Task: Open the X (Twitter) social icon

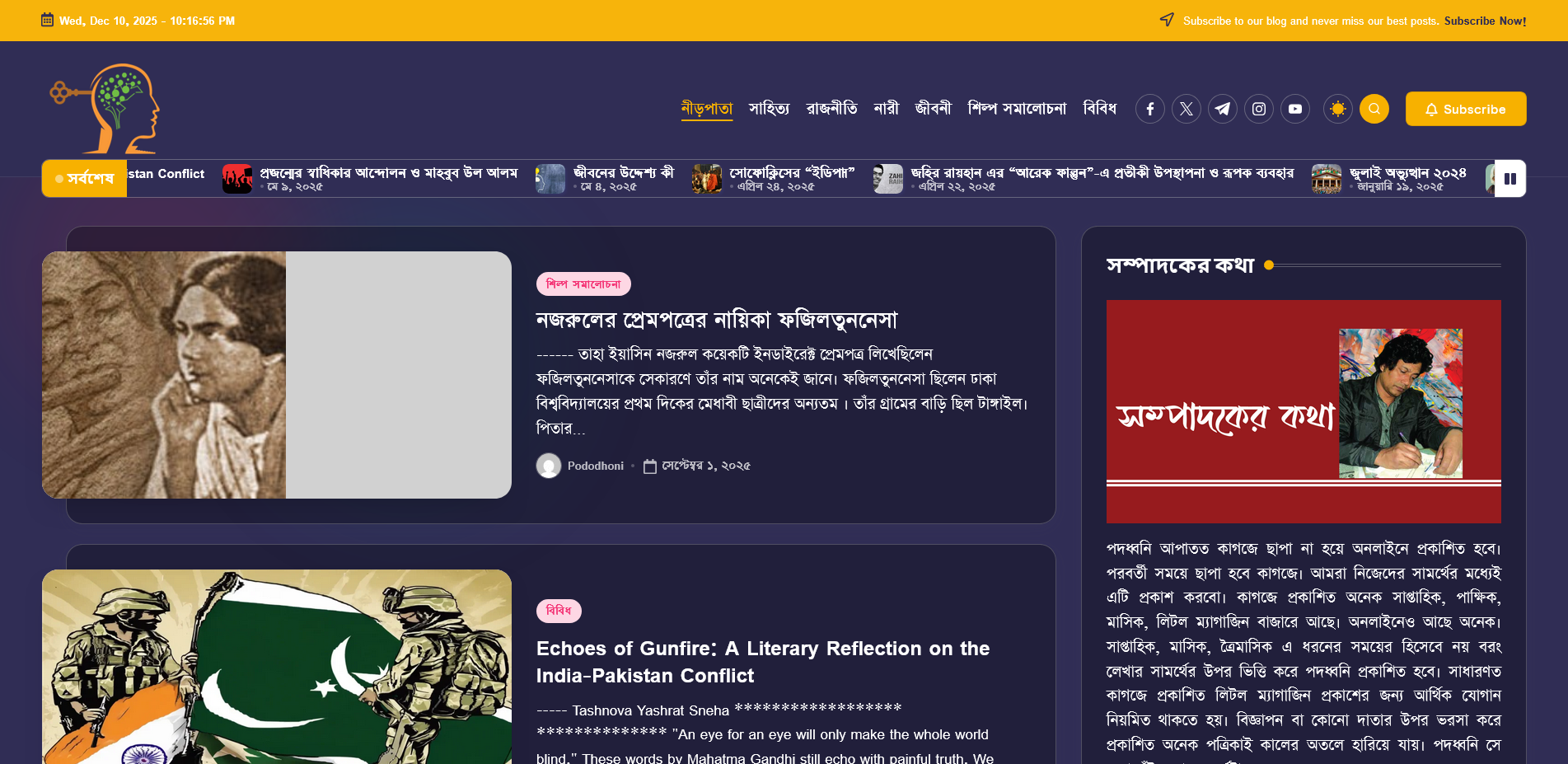Action: [x=1187, y=109]
